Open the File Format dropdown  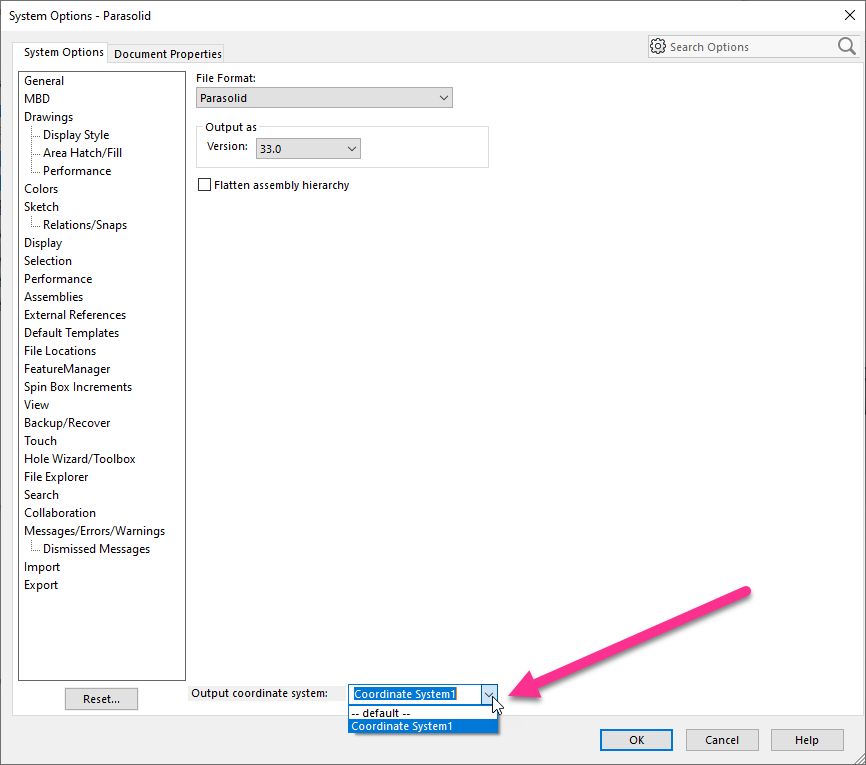324,98
